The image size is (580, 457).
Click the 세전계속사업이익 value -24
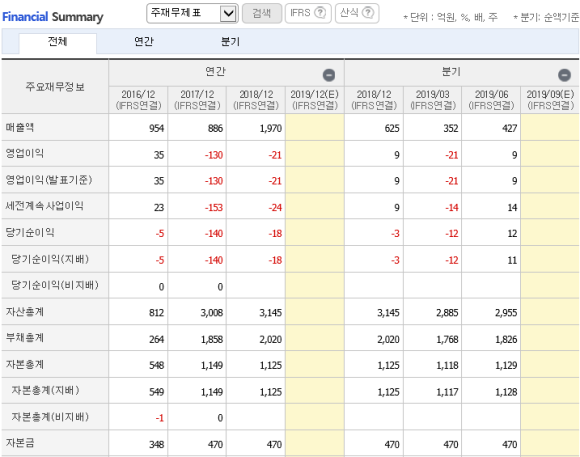pos(275,208)
